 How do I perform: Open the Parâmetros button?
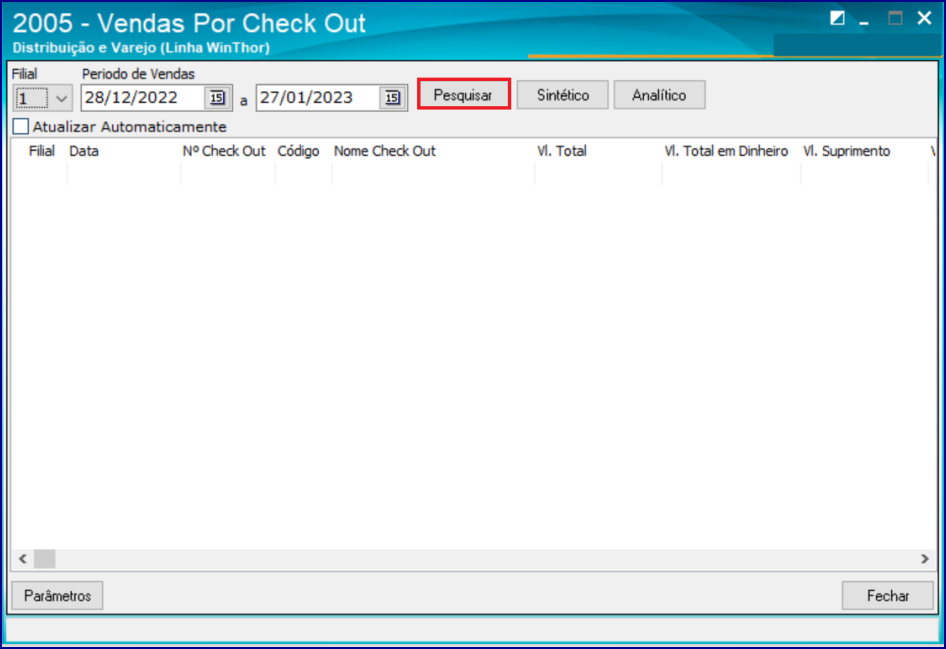click(57, 596)
